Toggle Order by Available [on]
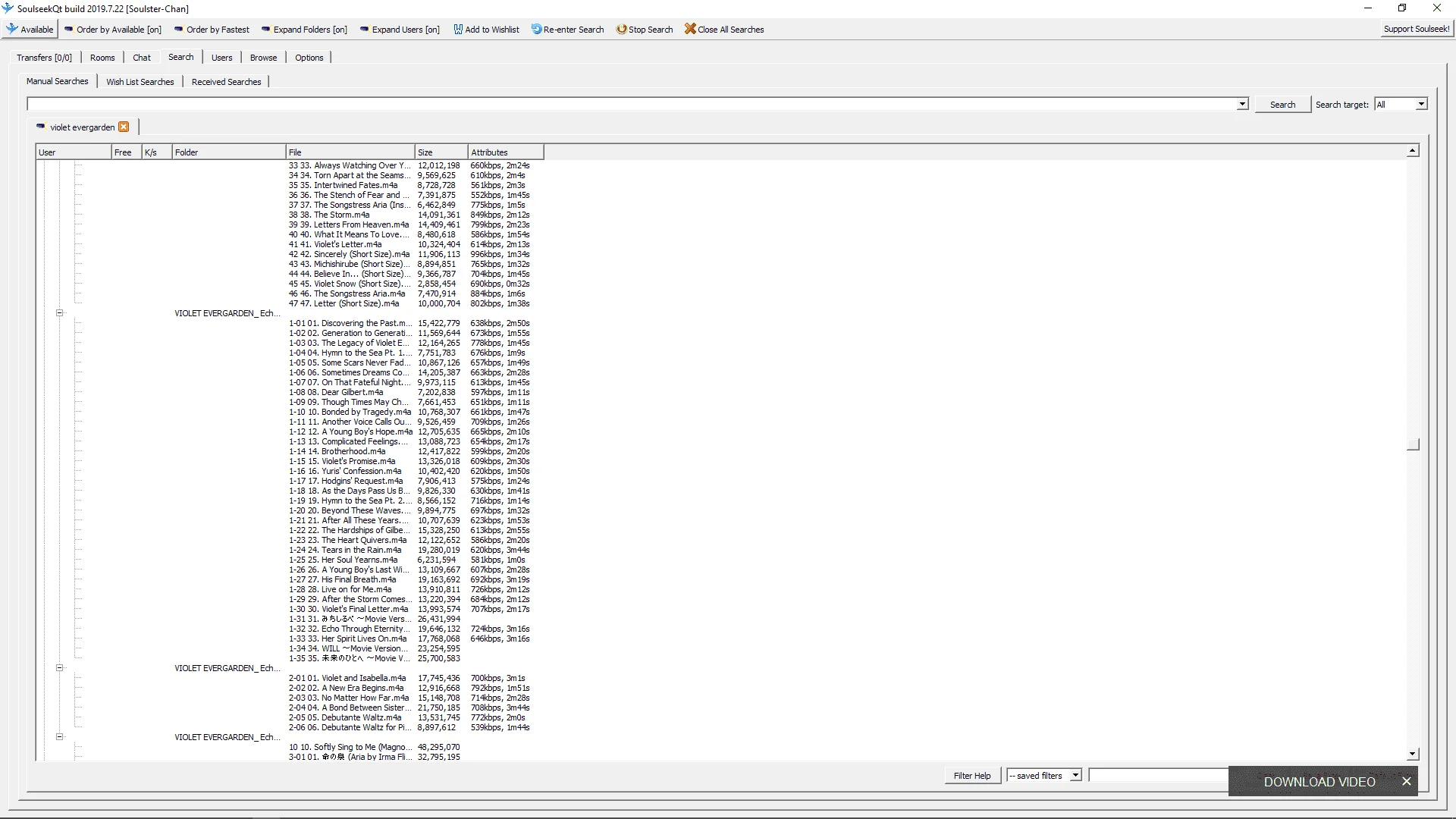Viewport: 1456px width, 819px height. 113,30
